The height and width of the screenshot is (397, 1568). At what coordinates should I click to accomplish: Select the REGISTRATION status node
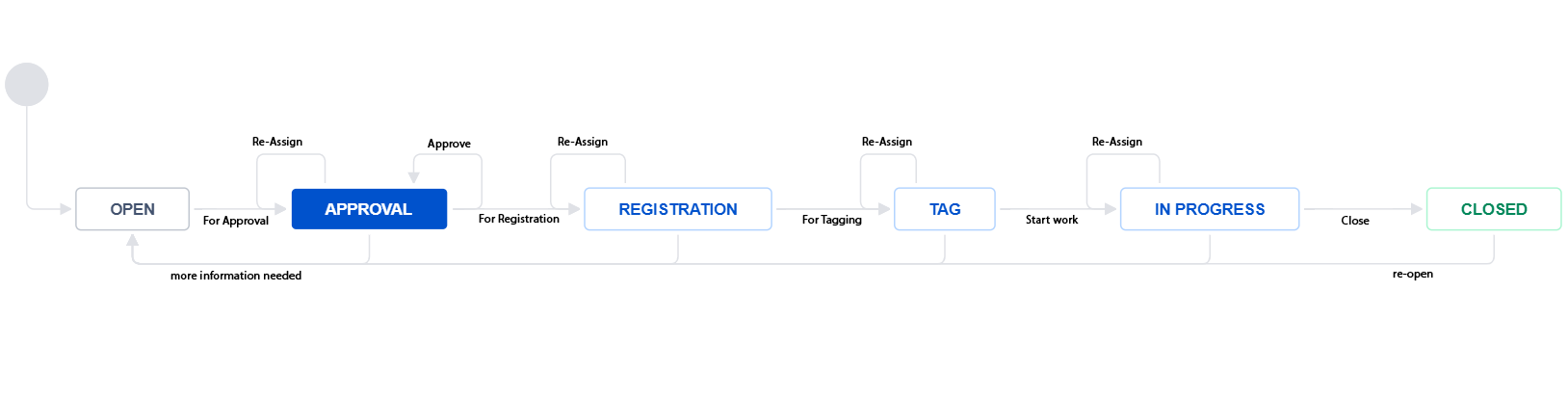point(678,209)
